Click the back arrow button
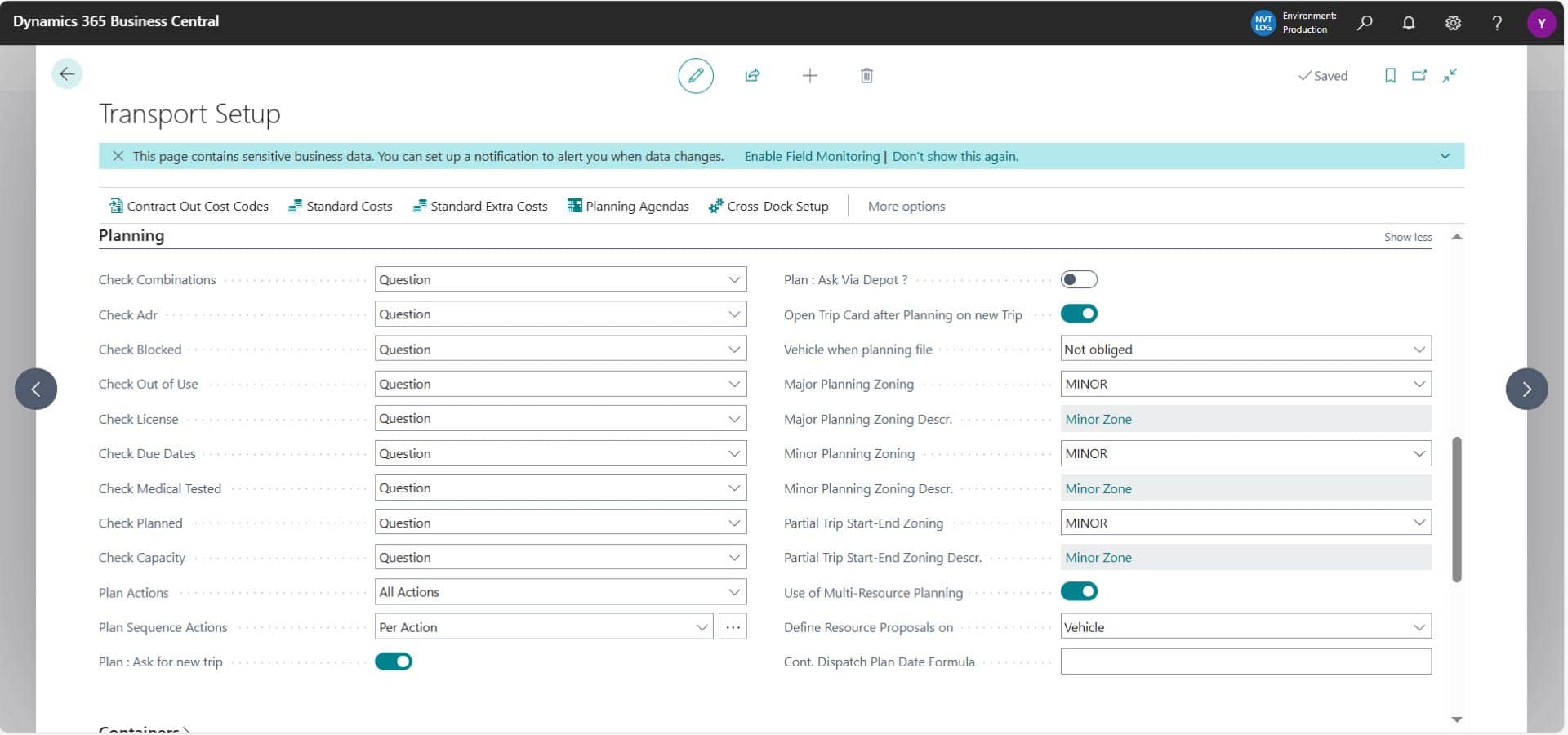Image resolution: width=1568 pixels, height=735 pixels. (x=67, y=73)
